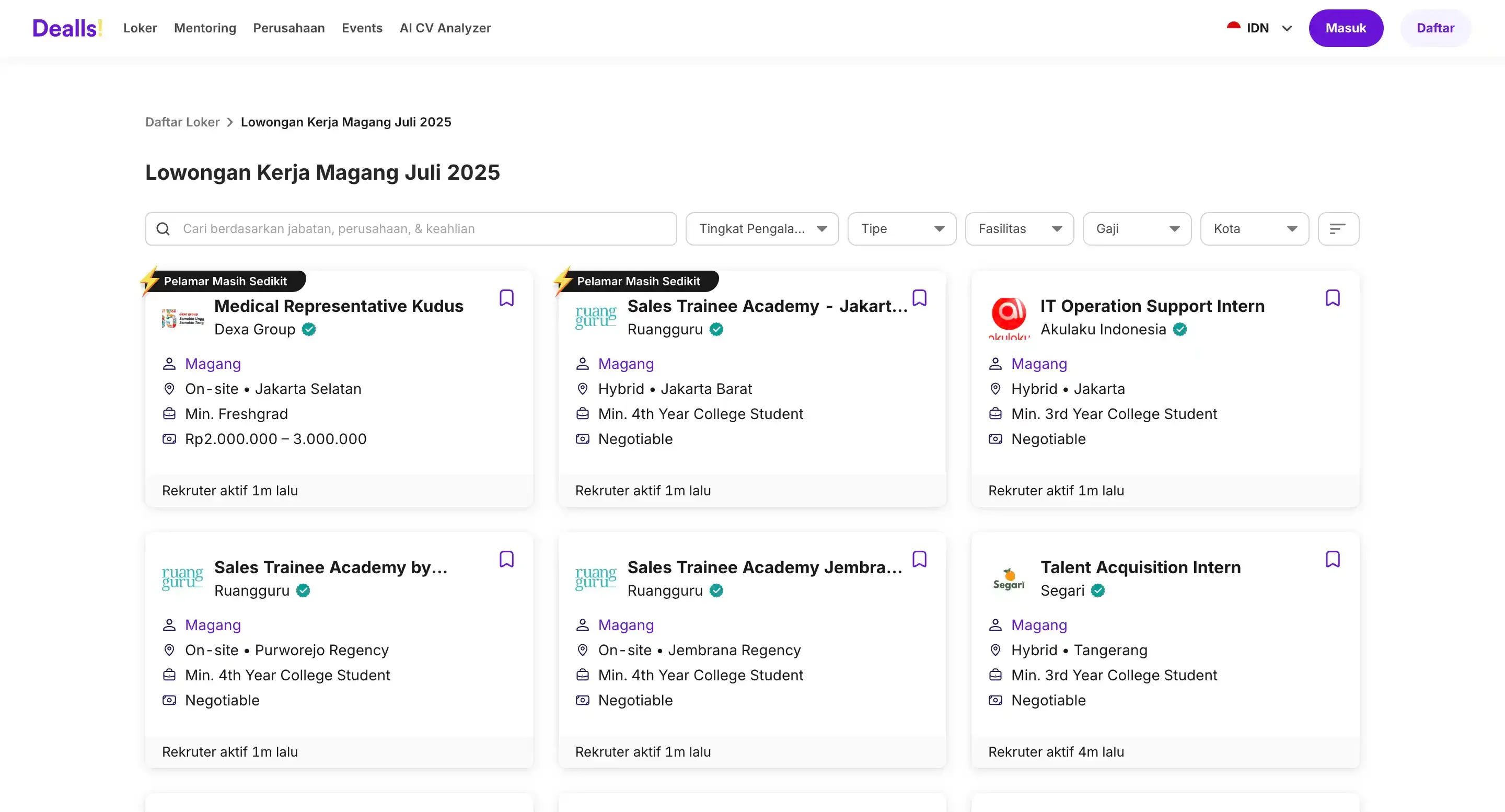
Task: Click Ruangguru logo on Purworejo card
Action: click(183, 579)
